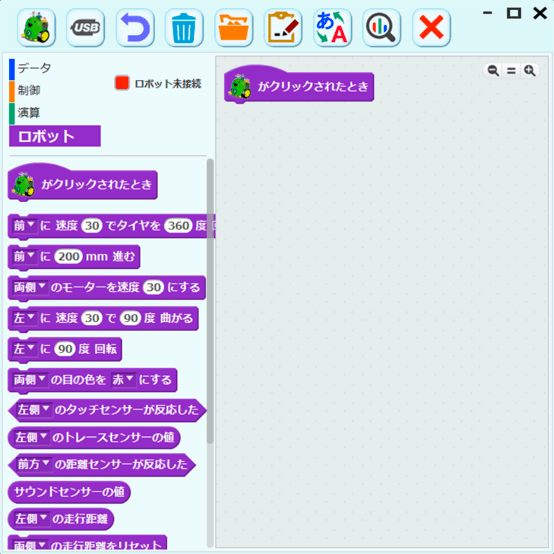Click the 200 mm value field
The width and height of the screenshot is (554, 554).
[69, 257]
